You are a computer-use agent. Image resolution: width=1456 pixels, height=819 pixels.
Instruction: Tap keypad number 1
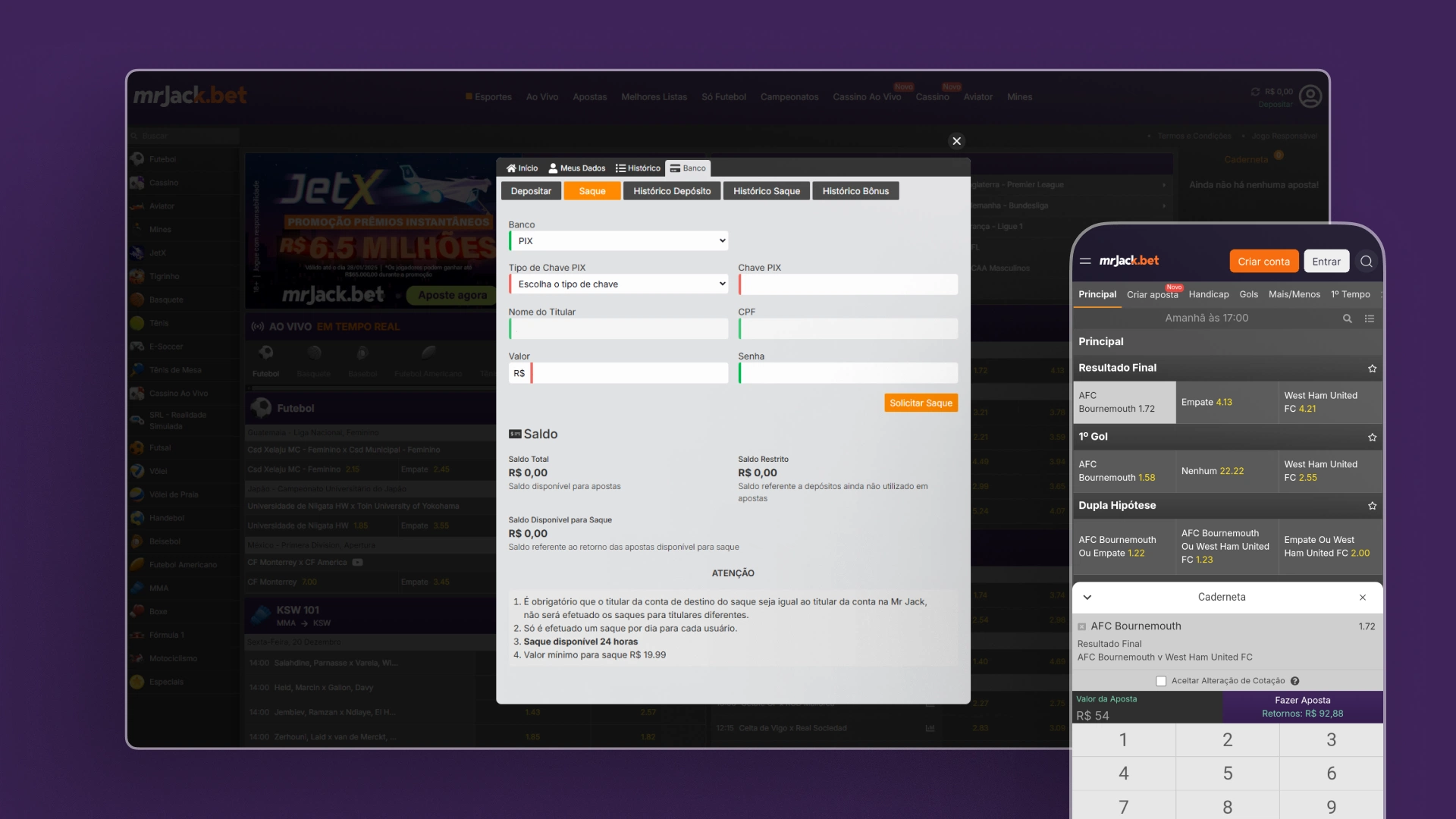[1123, 740]
